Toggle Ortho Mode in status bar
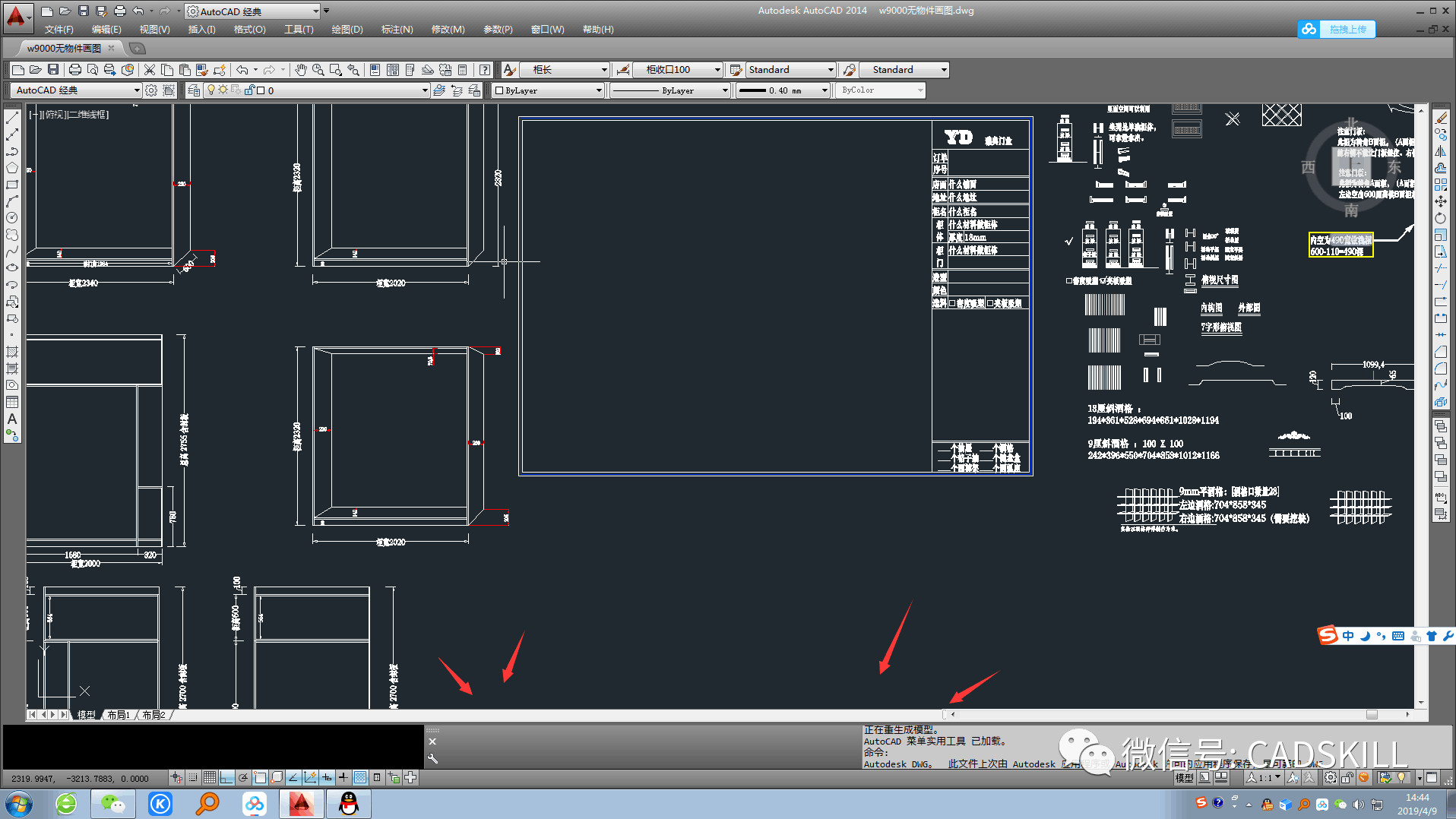This screenshot has width=1456, height=819. (x=226, y=777)
